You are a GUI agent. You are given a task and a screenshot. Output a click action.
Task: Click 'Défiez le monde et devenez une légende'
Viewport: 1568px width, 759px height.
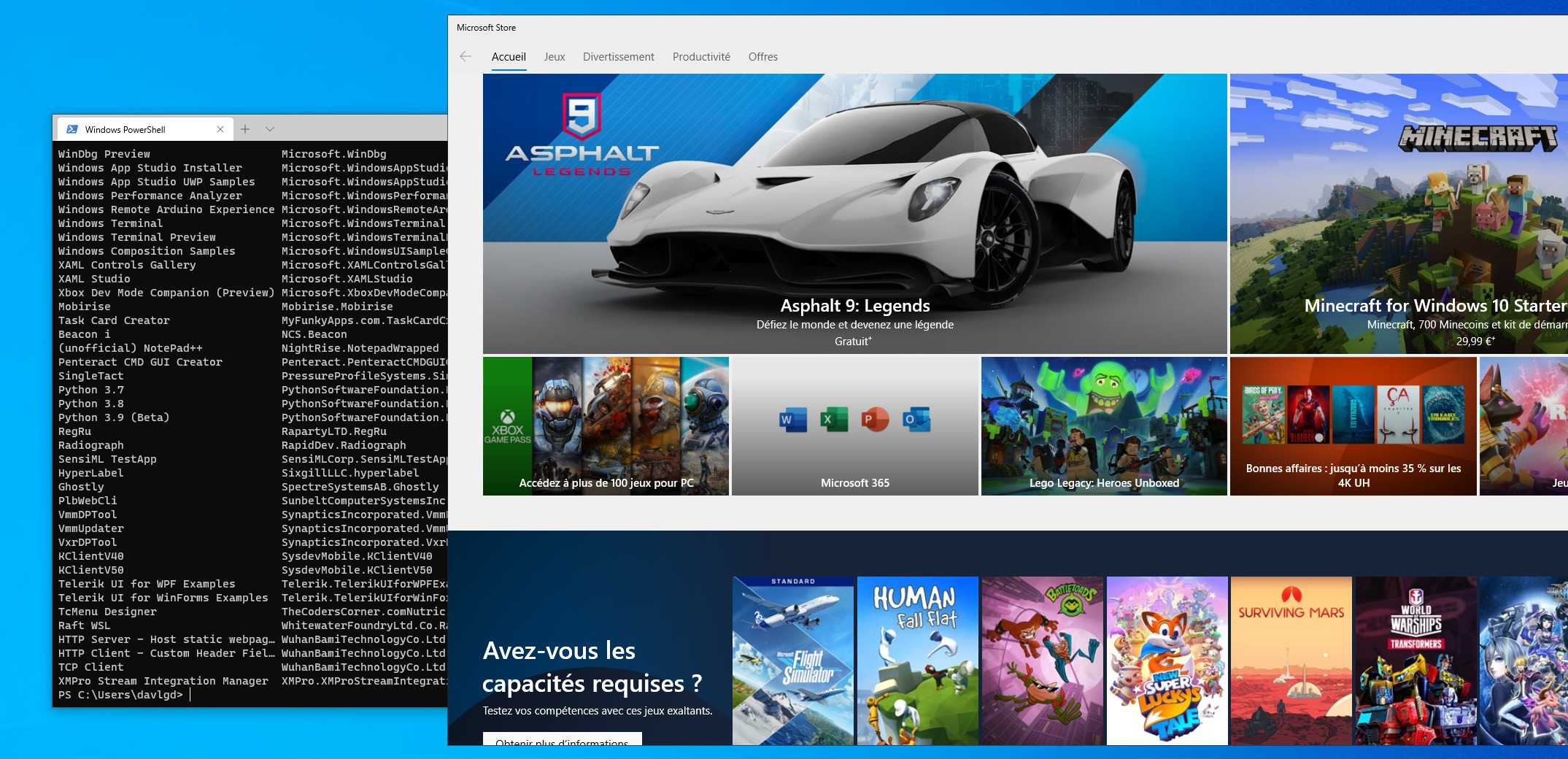click(x=855, y=325)
